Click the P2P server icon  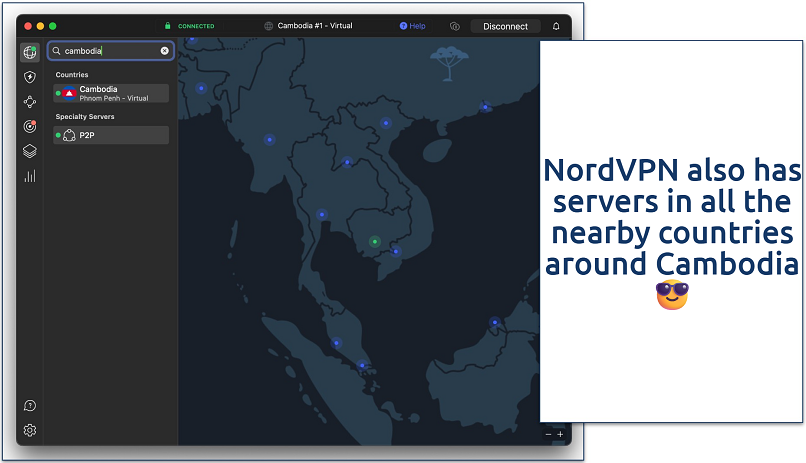(69, 135)
